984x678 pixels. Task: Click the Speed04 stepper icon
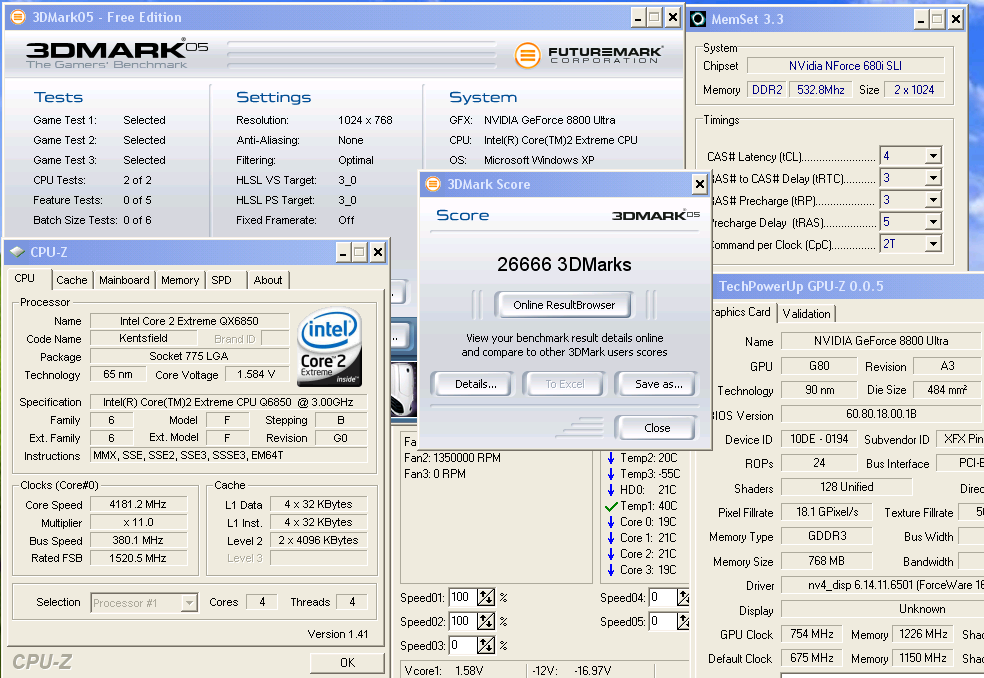pyautogui.click(x=683, y=598)
